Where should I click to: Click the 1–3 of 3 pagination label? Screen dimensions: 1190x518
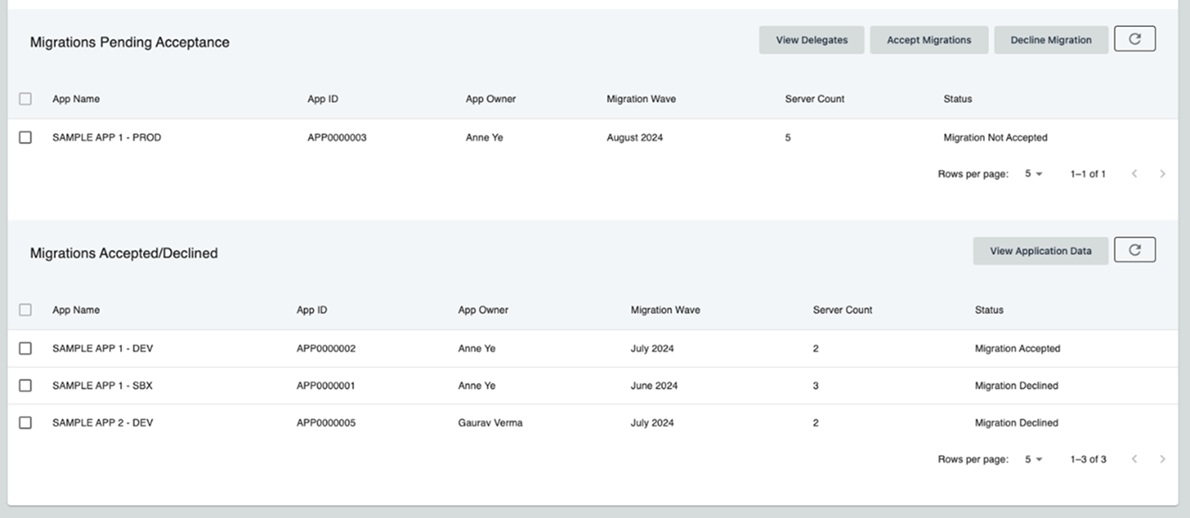pos(1088,459)
